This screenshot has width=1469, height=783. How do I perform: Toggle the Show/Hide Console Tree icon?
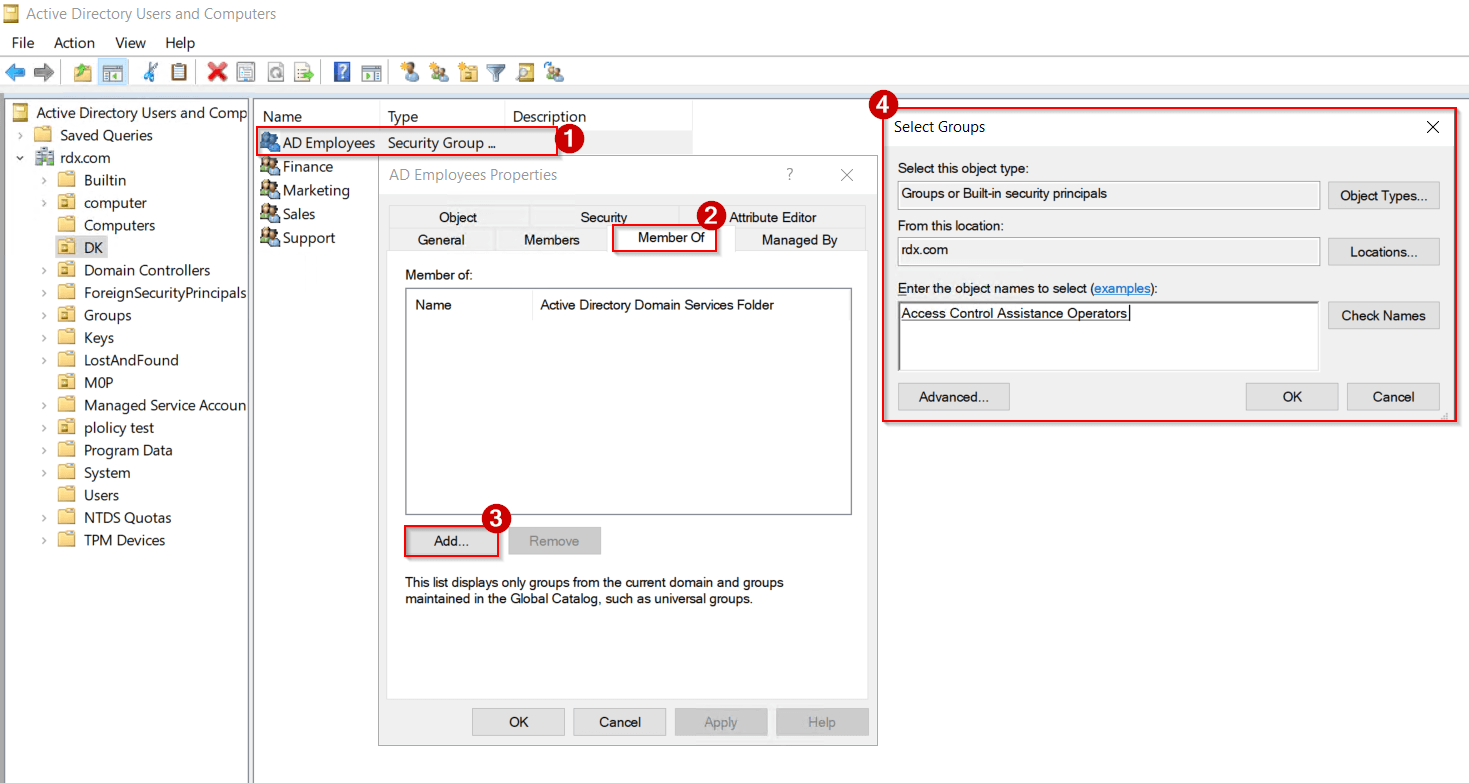(112, 71)
